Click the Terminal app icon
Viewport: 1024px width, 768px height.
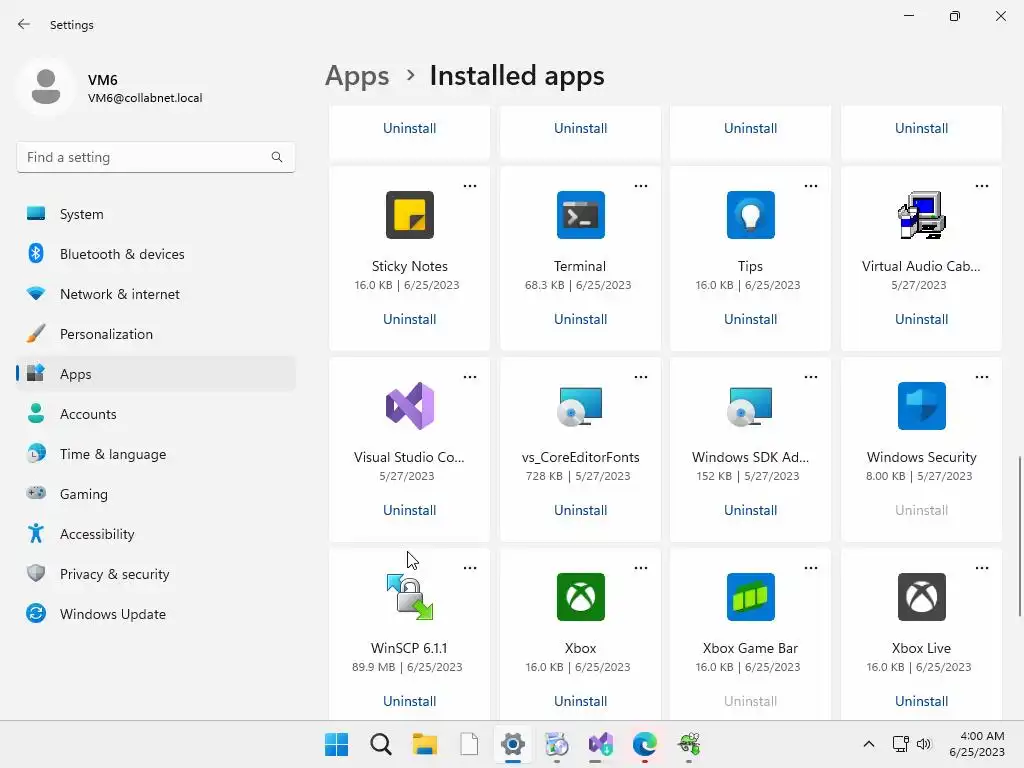581,215
